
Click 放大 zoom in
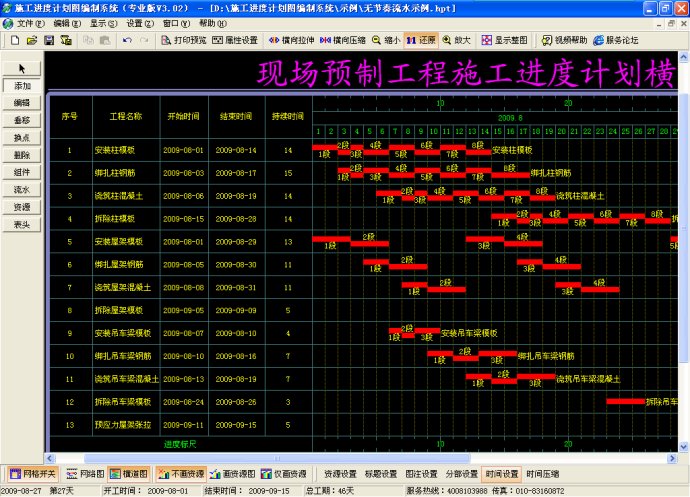click(456, 40)
